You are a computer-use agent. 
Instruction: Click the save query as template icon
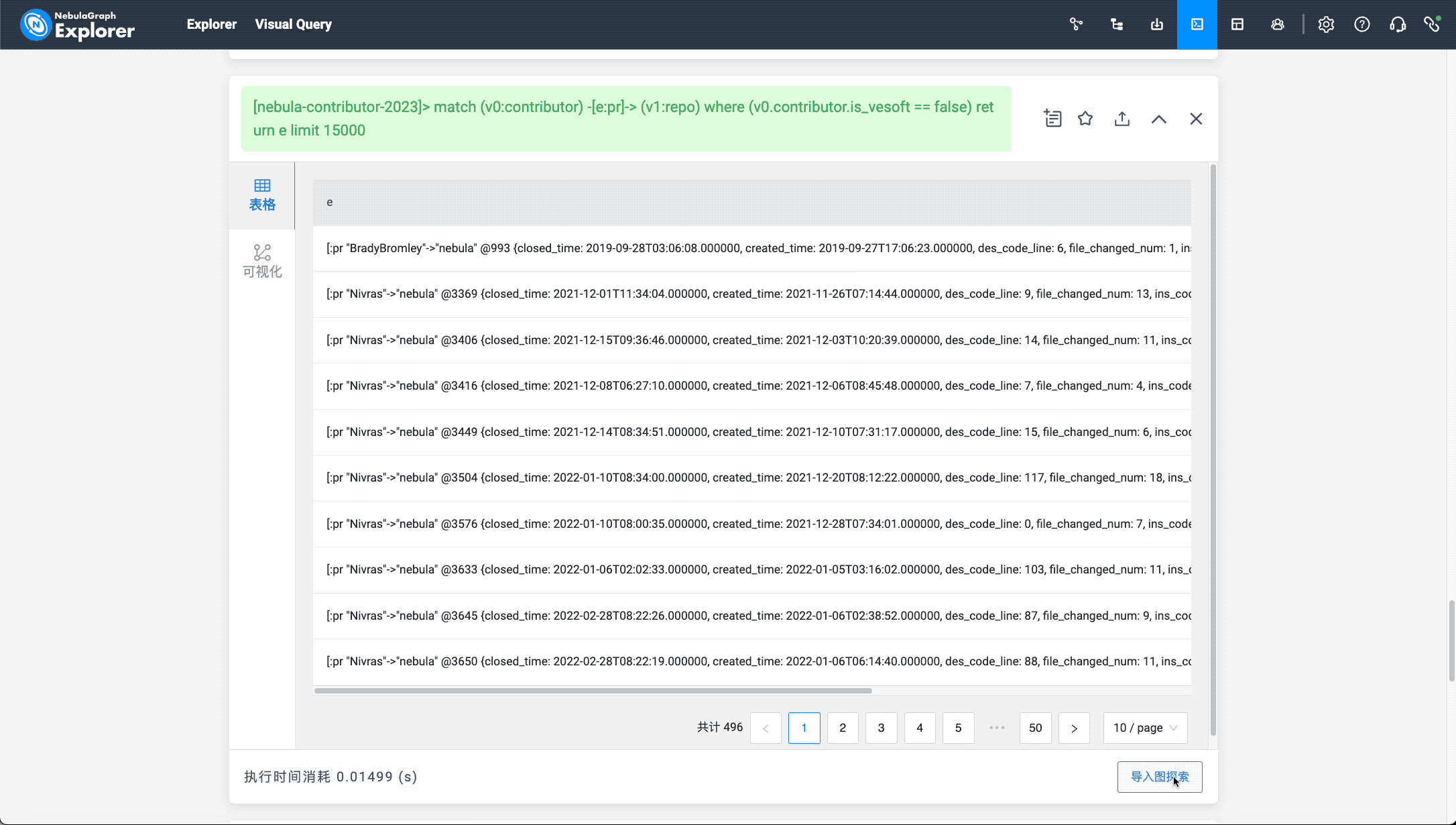[1052, 119]
